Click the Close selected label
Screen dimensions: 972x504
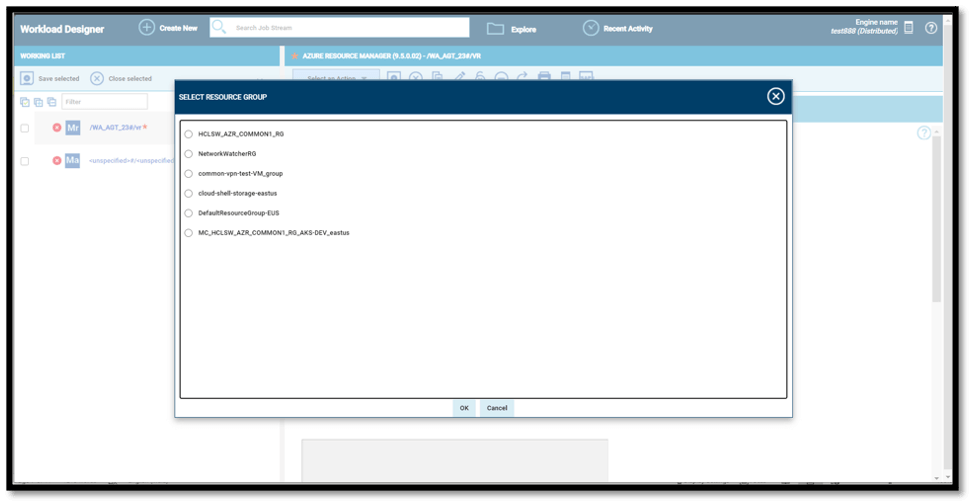pyautogui.click(x=130, y=79)
